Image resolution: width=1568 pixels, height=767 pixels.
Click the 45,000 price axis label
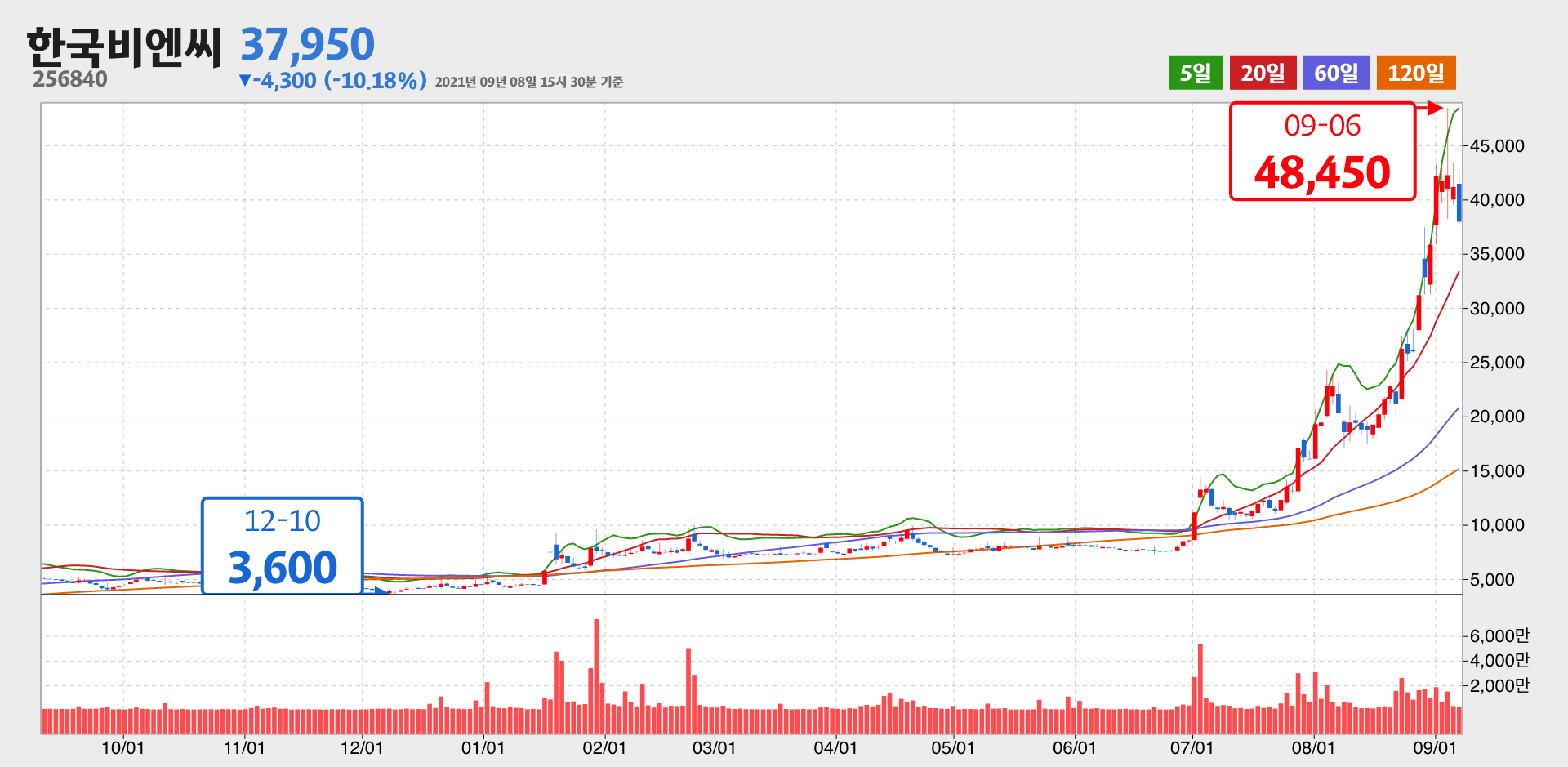pyautogui.click(x=1497, y=146)
